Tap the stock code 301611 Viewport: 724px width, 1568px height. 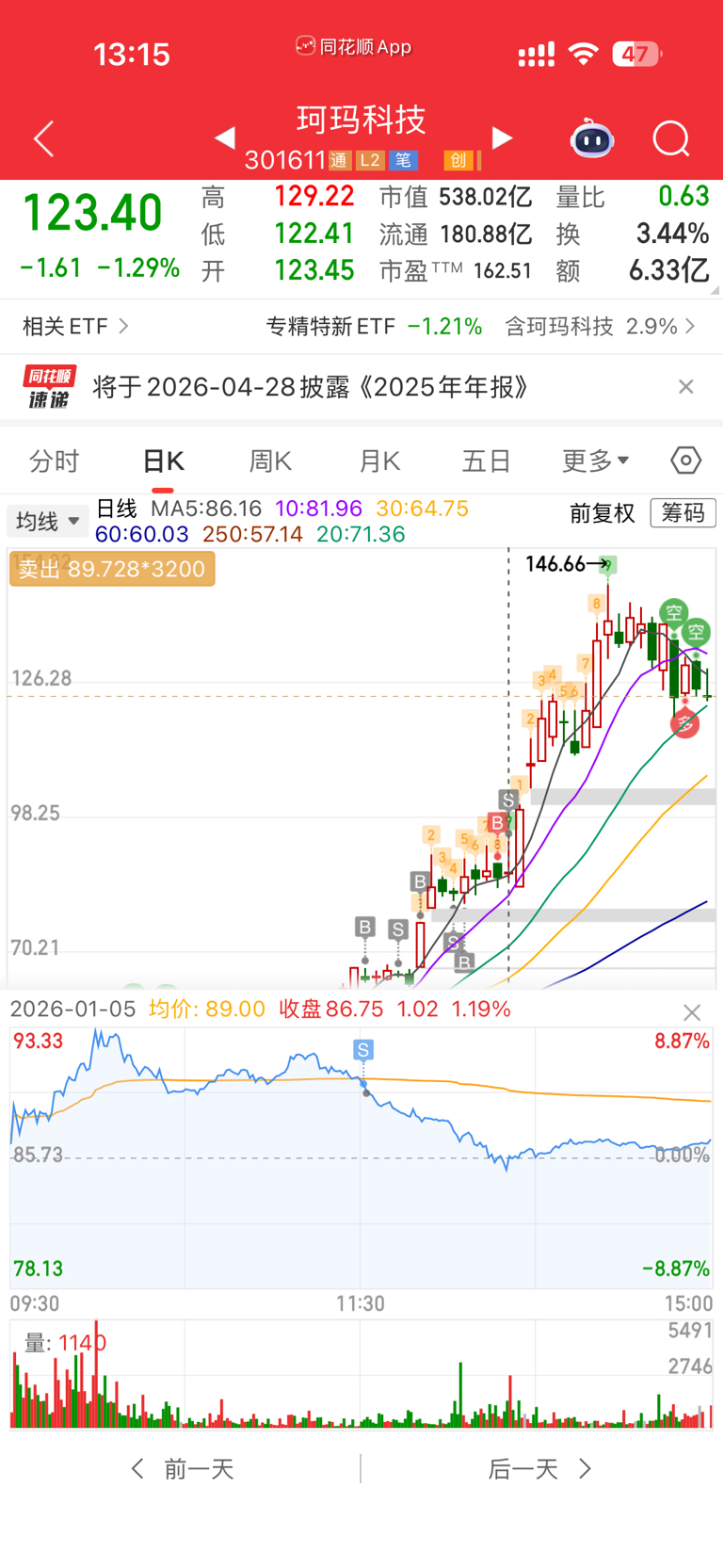pyautogui.click(x=284, y=160)
